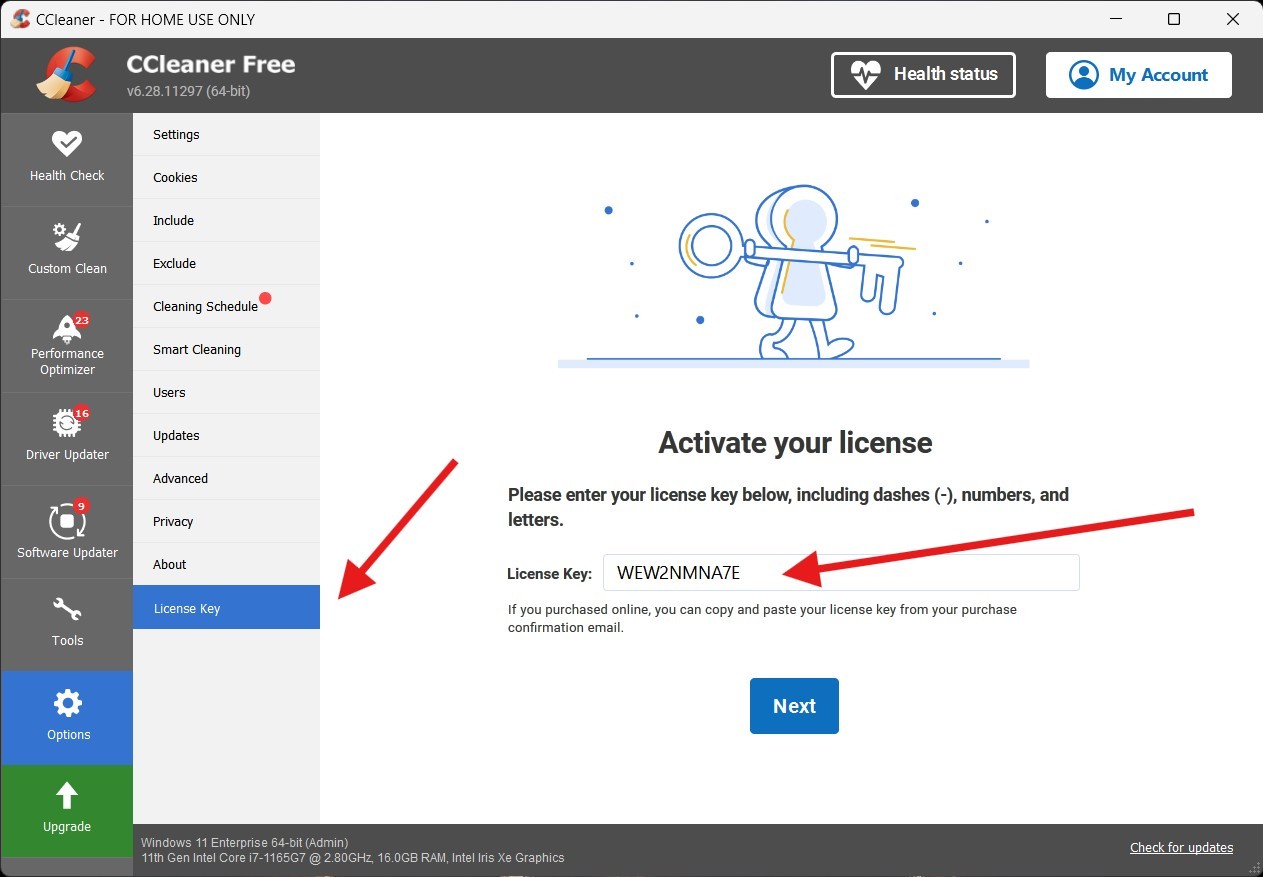Click CCleaner title bar app icon

click(19, 19)
